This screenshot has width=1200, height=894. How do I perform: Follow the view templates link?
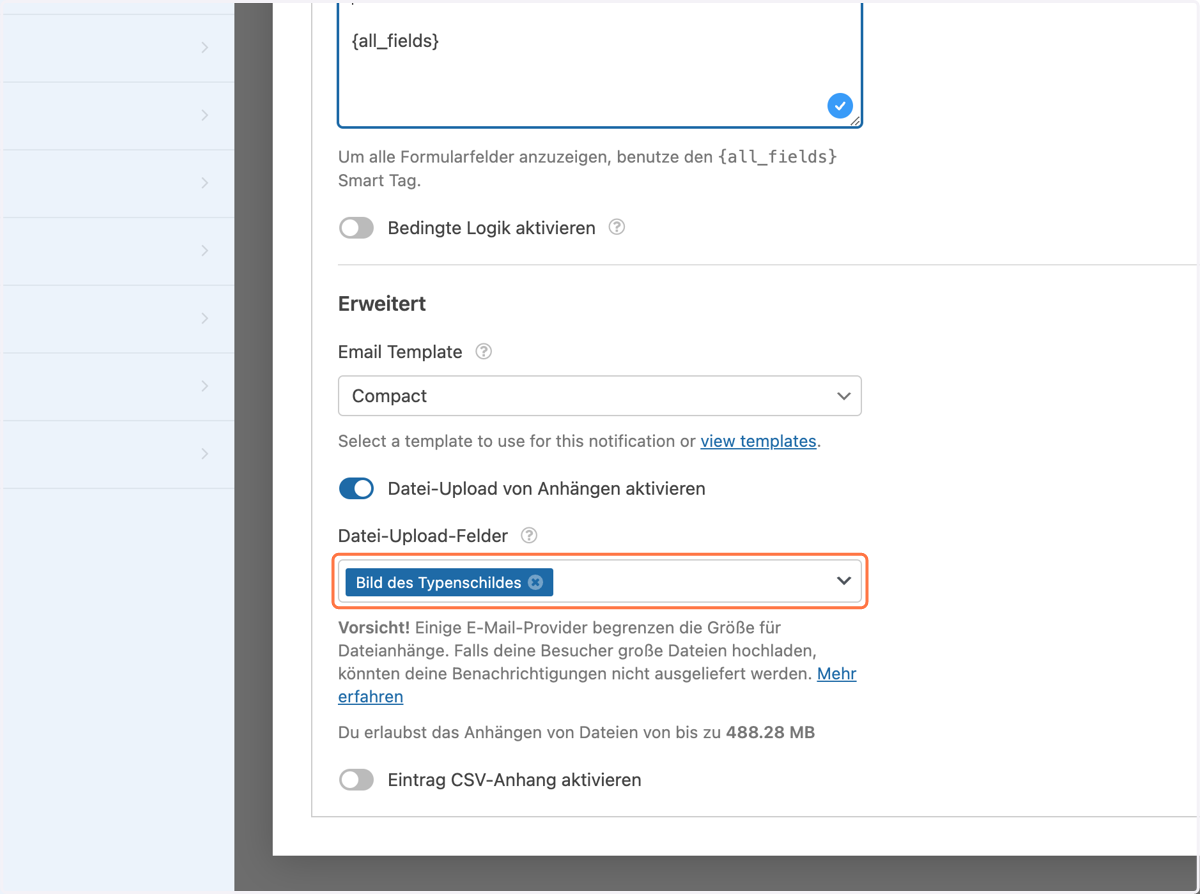pos(758,441)
